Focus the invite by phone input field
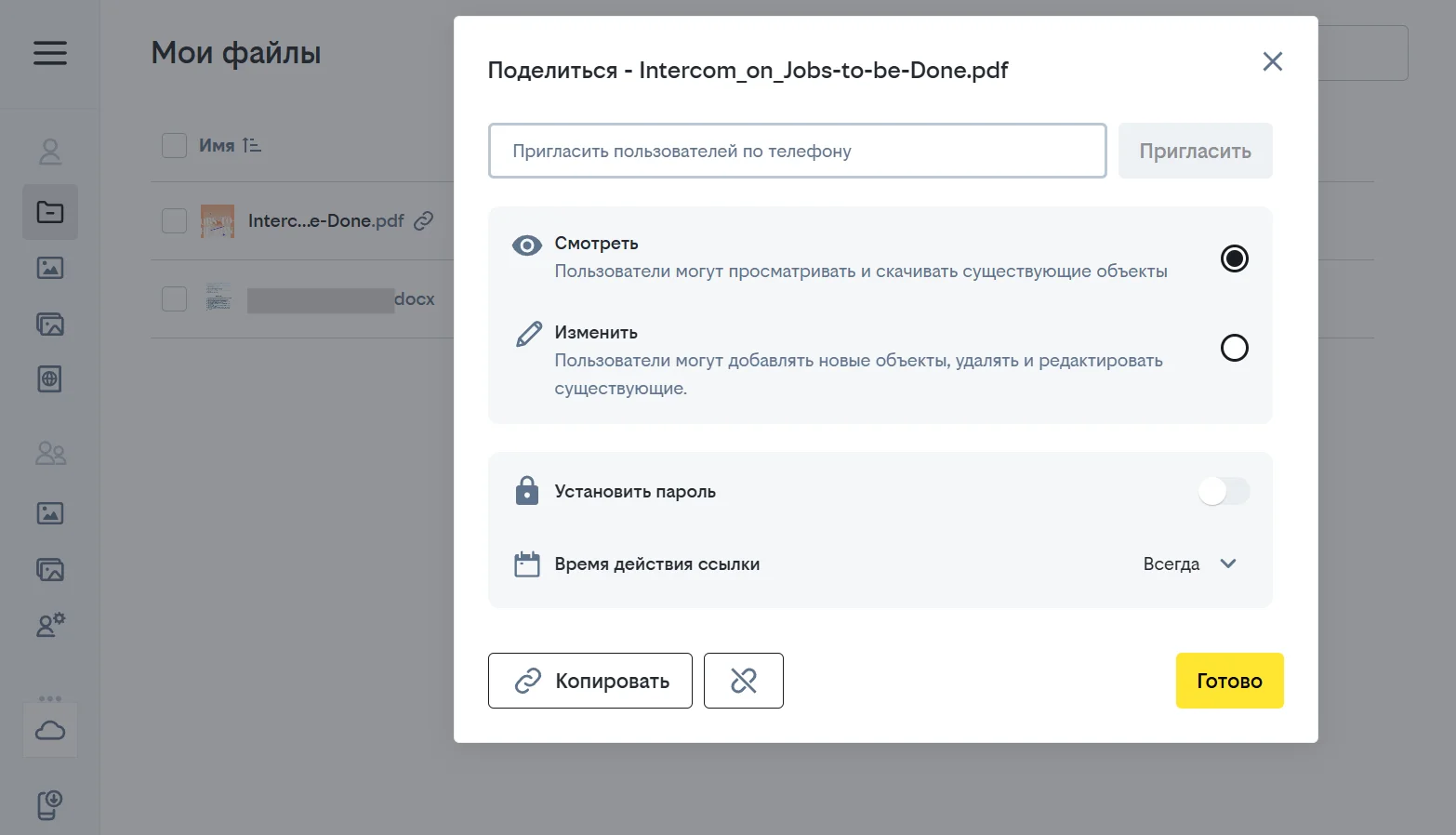The width and height of the screenshot is (1456, 835). coord(797,151)
